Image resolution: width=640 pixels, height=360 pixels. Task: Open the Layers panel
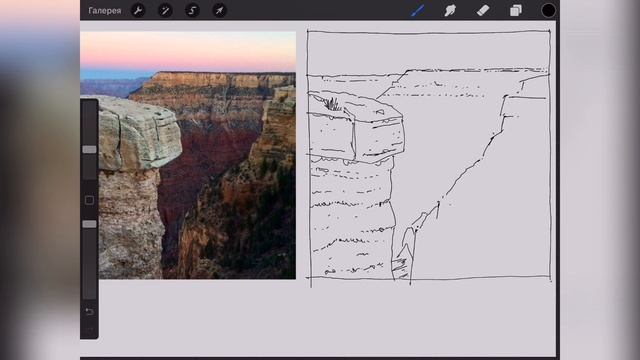[x=516, y=11]
